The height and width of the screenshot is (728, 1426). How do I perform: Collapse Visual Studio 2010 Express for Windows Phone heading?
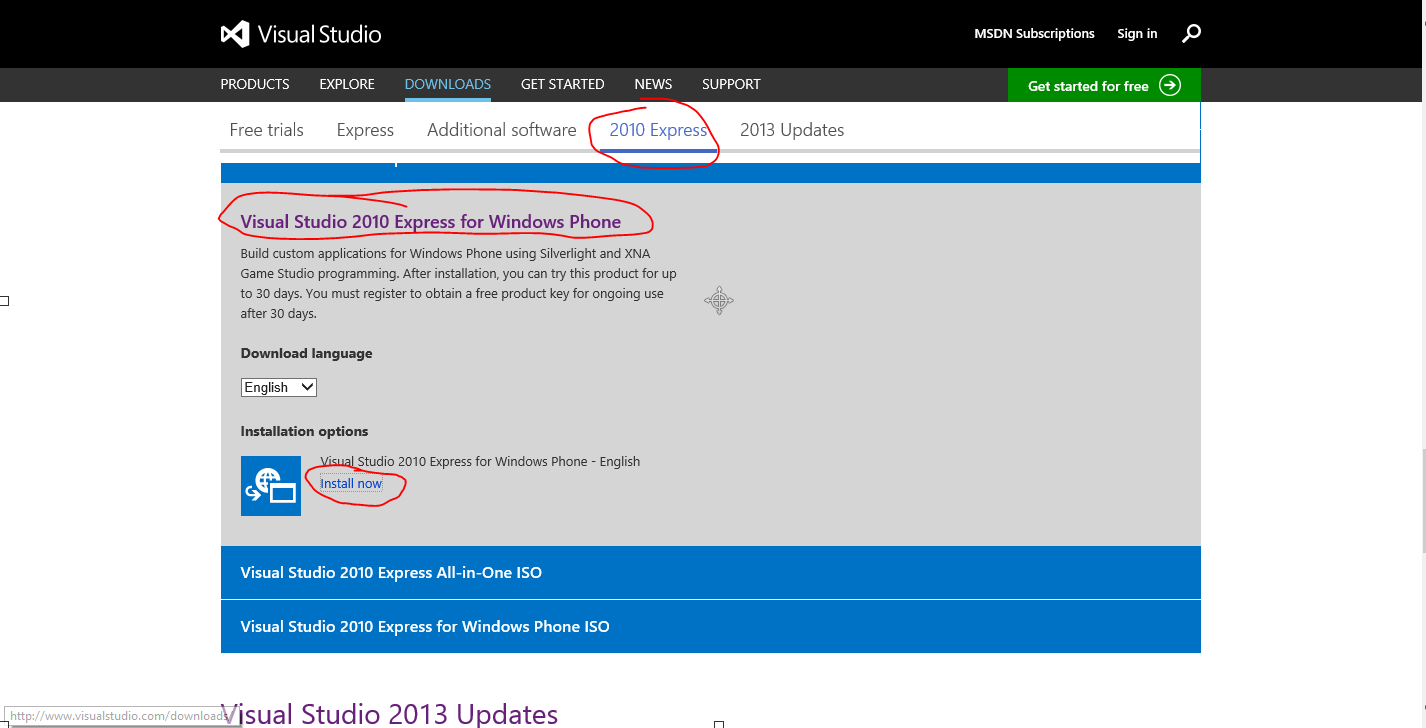click(x=431, y=222)
